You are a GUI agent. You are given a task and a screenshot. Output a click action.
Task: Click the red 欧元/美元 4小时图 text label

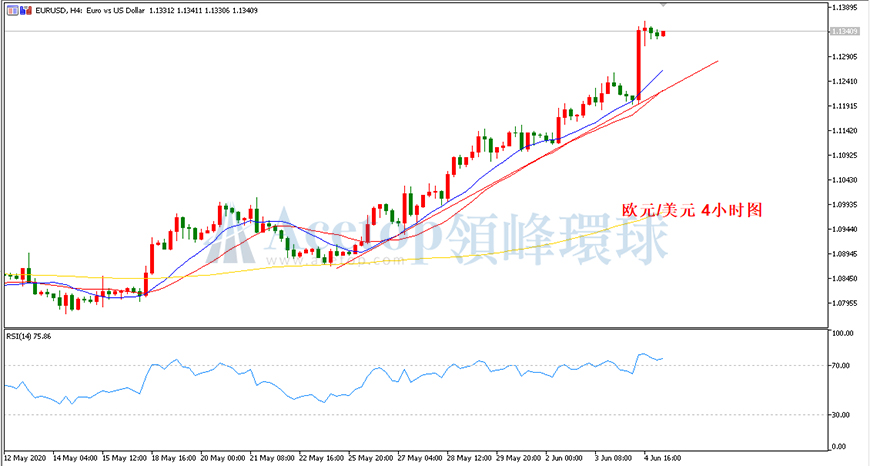[x=691, y=210]
